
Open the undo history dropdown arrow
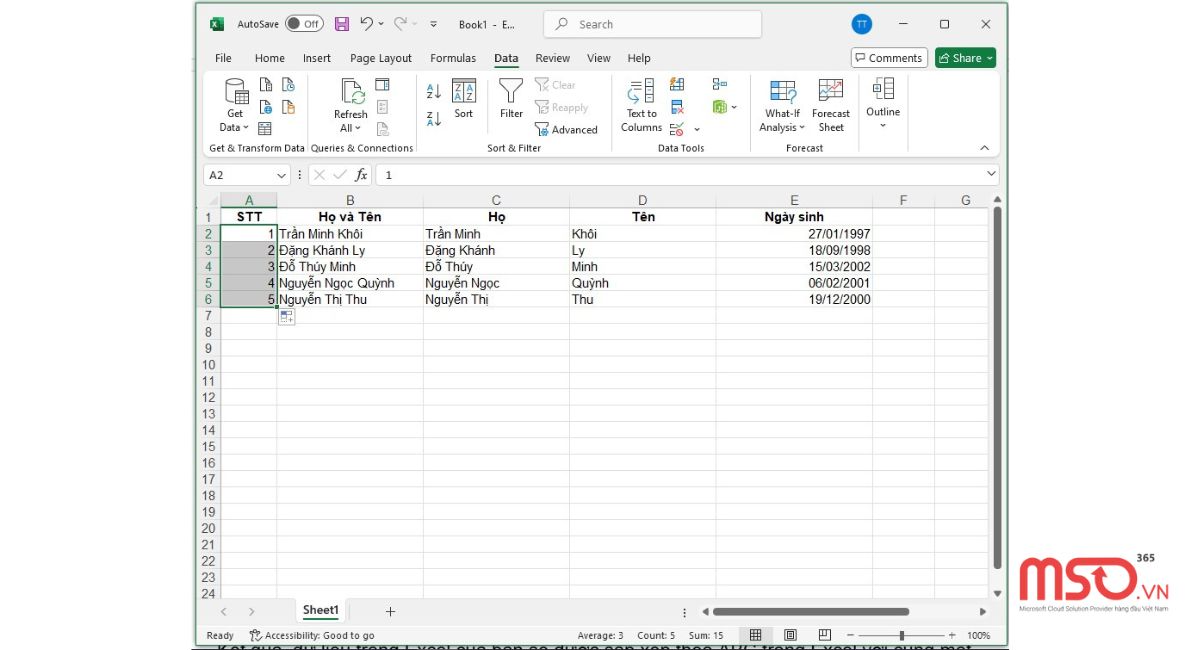pyautogui.click(x=381, y=24)
